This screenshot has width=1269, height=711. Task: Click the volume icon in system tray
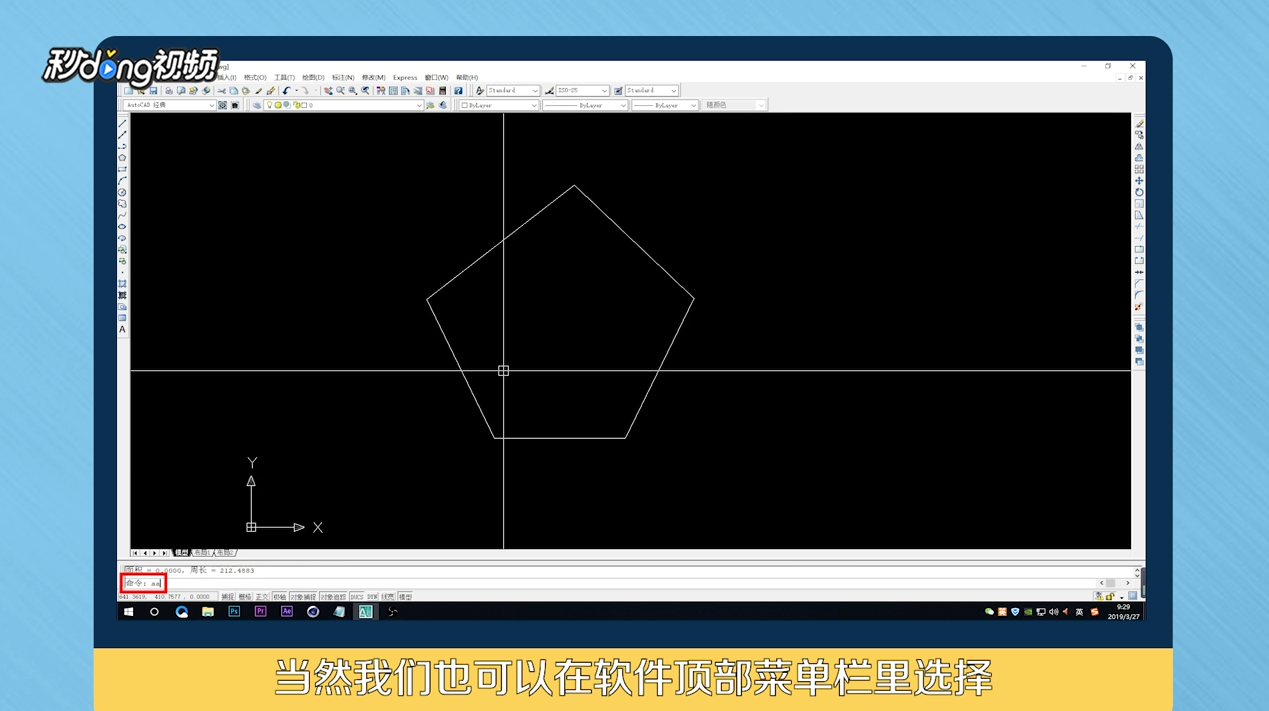tap(1054, 611)
